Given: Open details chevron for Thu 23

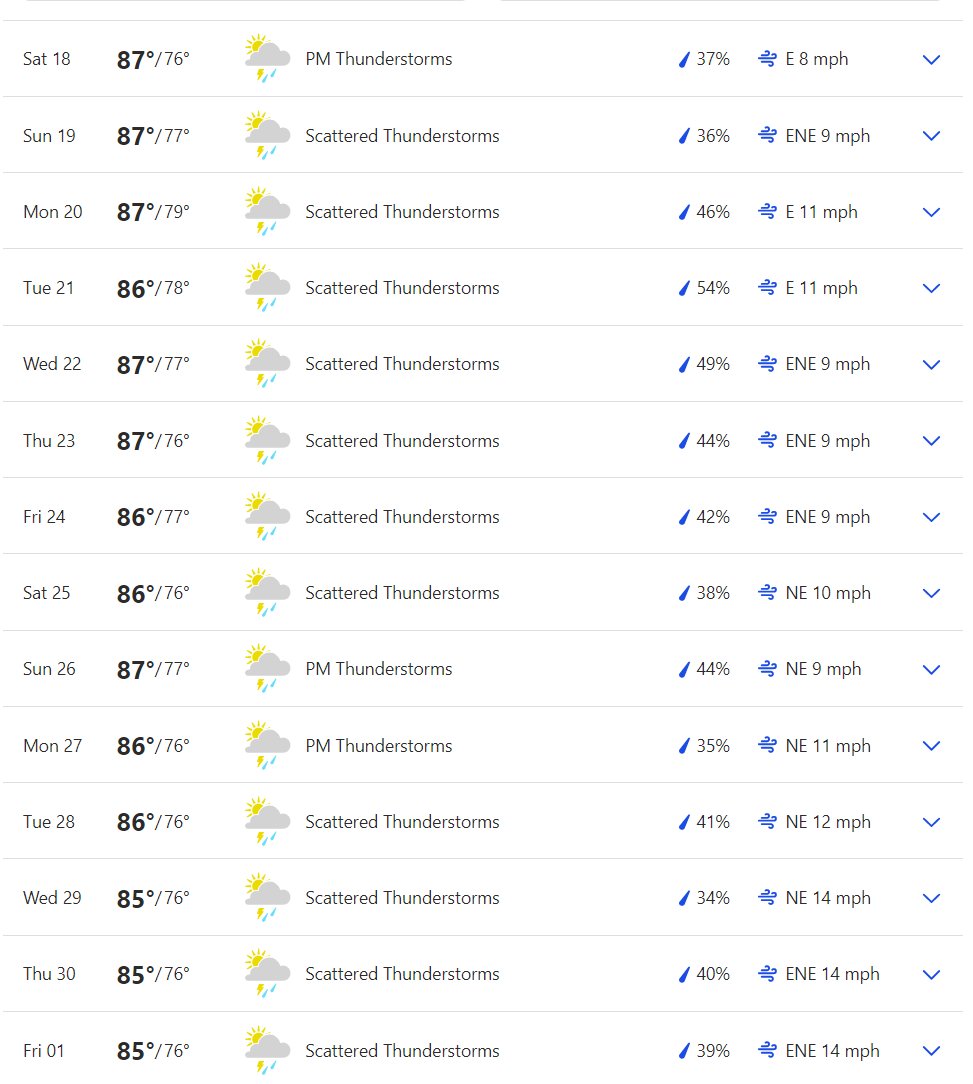Looking at the screenshot, I should pyautogui.click(x=932, y=440).
